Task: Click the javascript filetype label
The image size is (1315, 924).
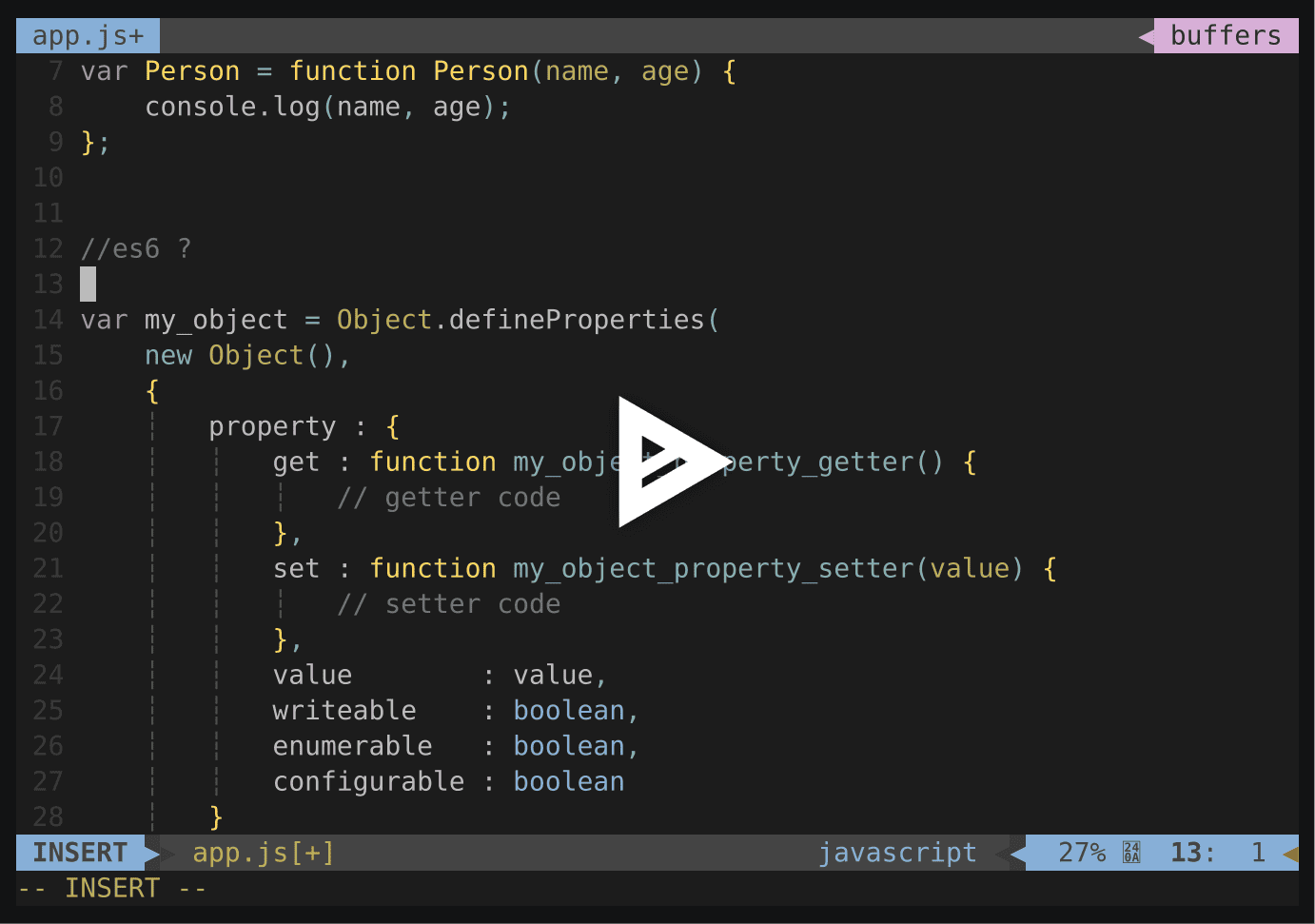Action: pos(897,853)
